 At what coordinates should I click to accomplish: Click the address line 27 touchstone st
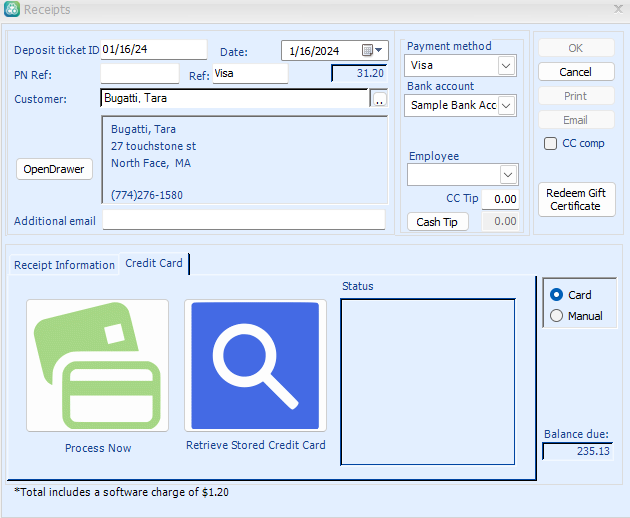click(x=153, y=146)
